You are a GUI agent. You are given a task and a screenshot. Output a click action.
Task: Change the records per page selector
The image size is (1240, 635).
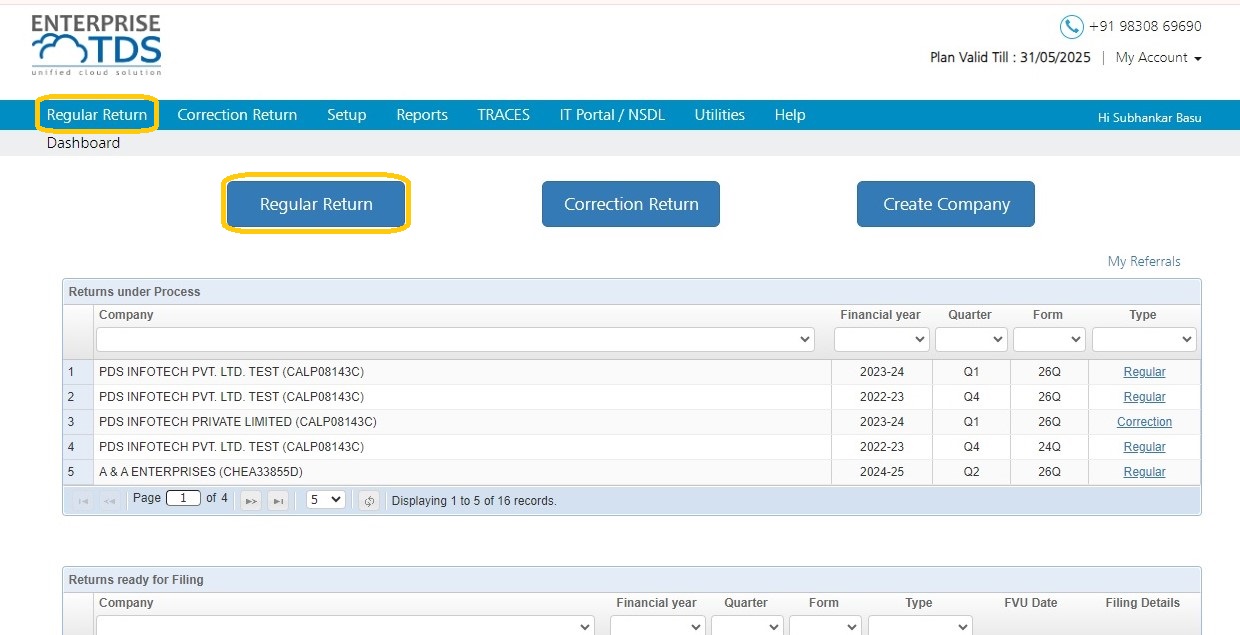click(x=326, y=499)
